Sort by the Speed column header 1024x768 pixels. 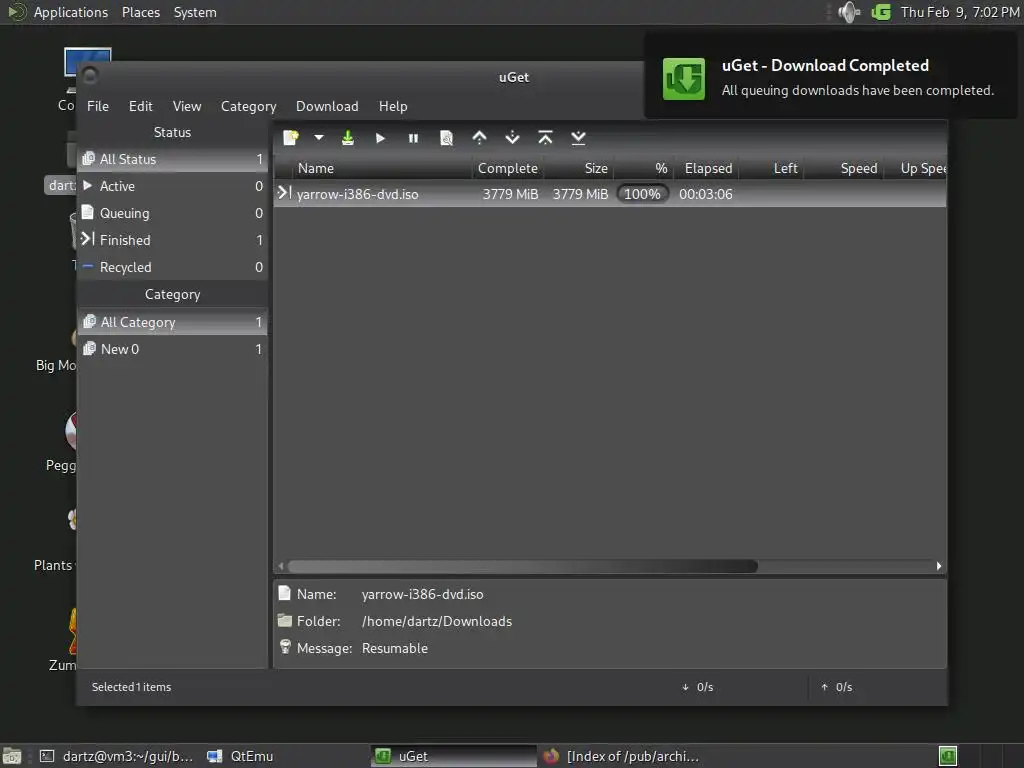(x=843, y=168)
